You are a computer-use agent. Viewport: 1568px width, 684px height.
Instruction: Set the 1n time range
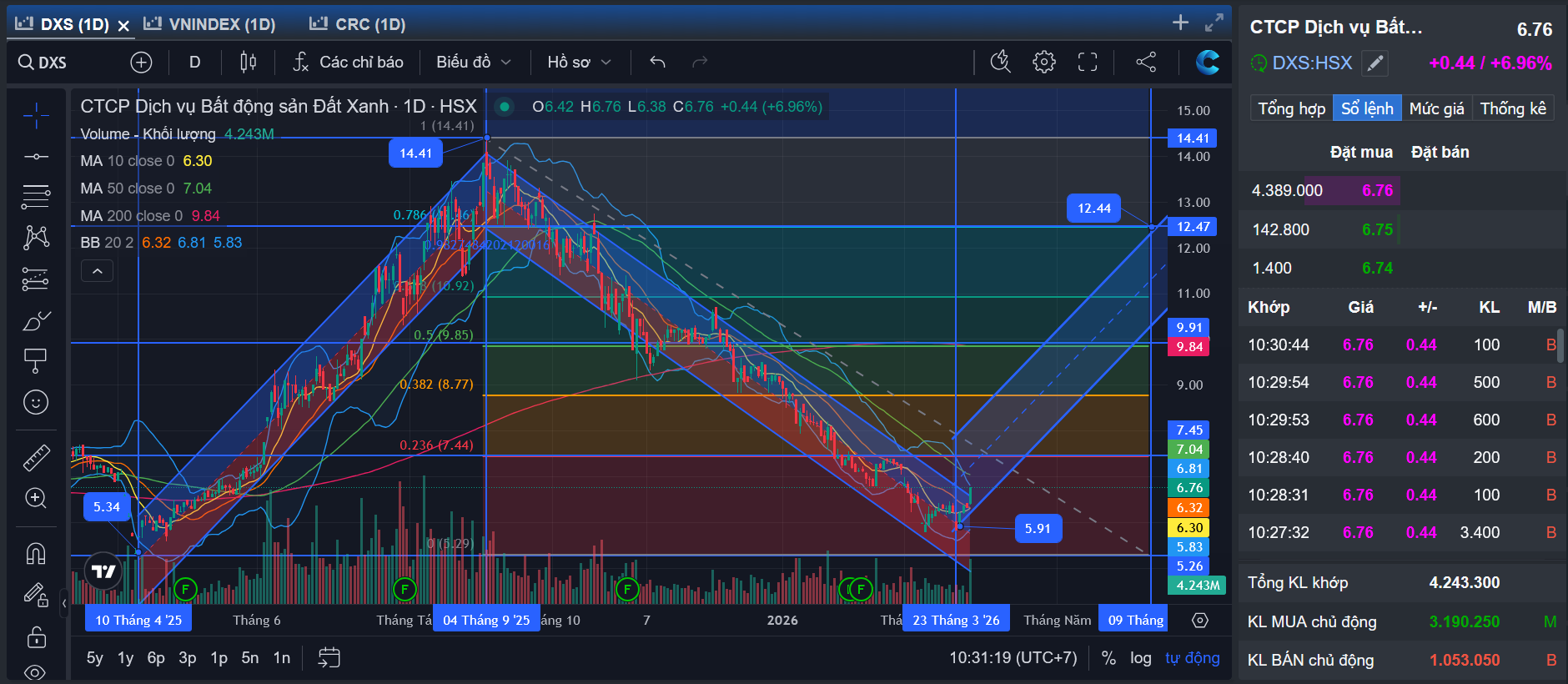click(282, 658)
